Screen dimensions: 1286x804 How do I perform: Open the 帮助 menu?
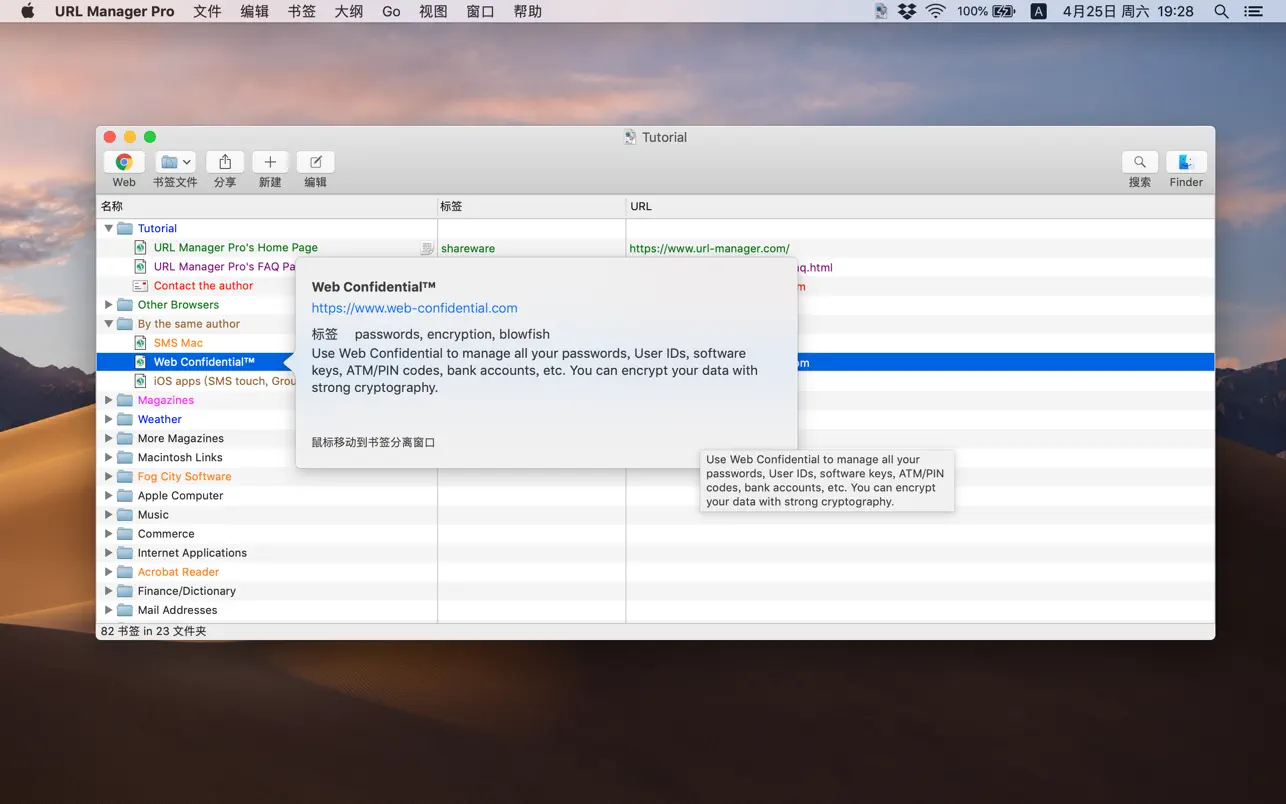pos(528,12)
